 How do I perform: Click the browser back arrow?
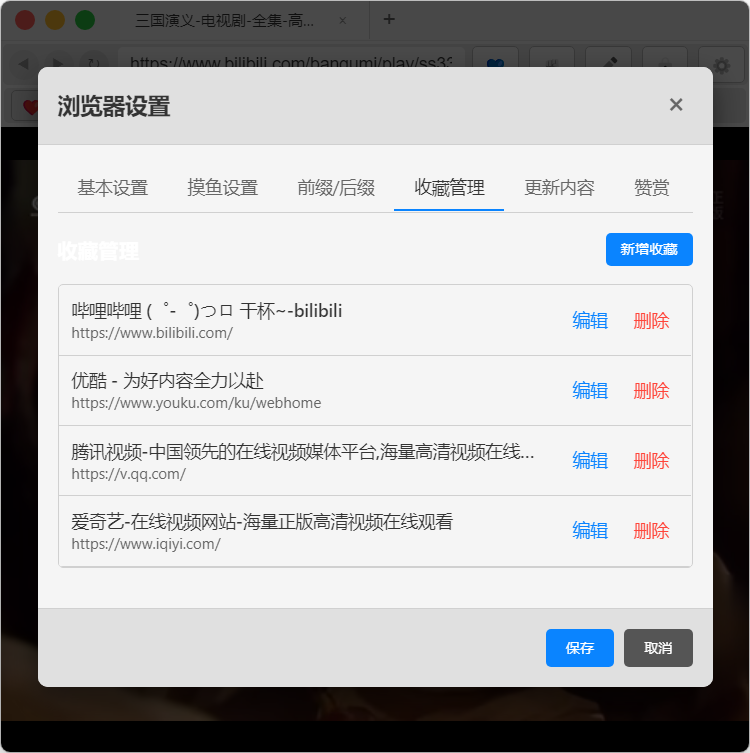click(23, 63)
